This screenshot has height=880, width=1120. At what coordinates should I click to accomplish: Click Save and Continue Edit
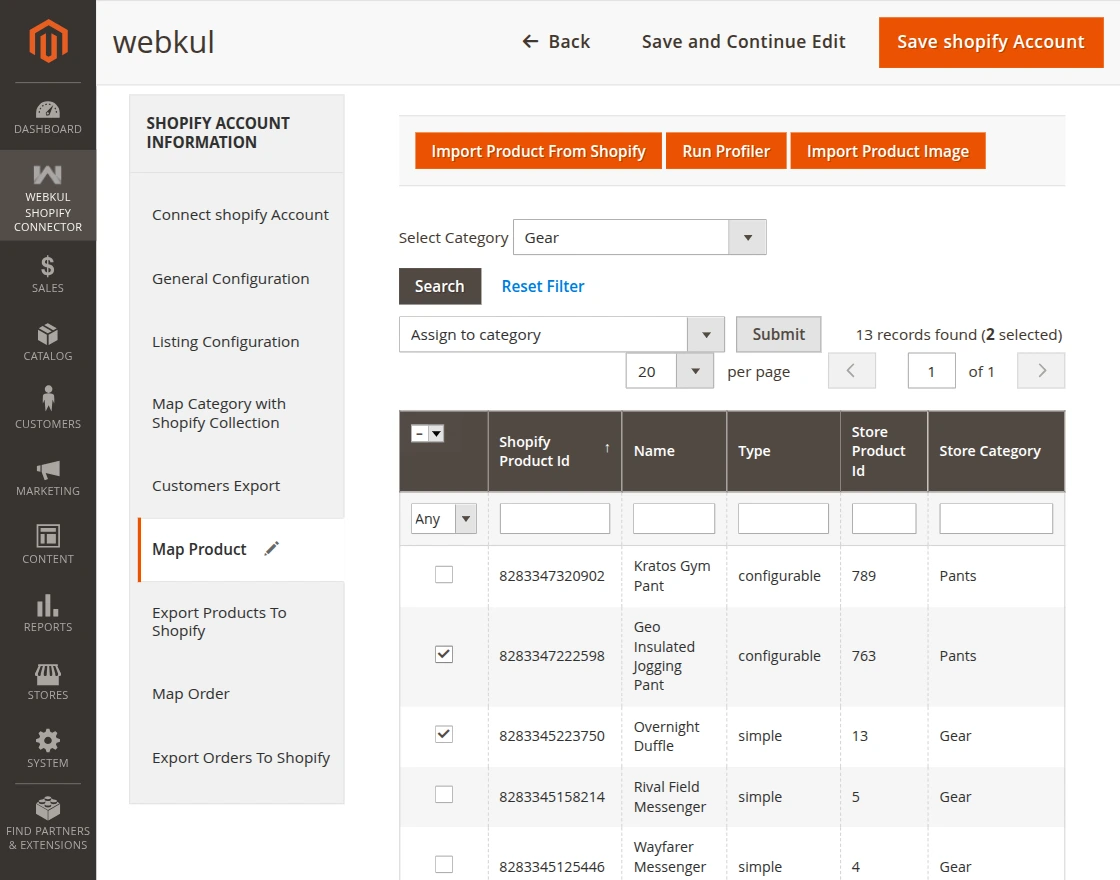744,41
